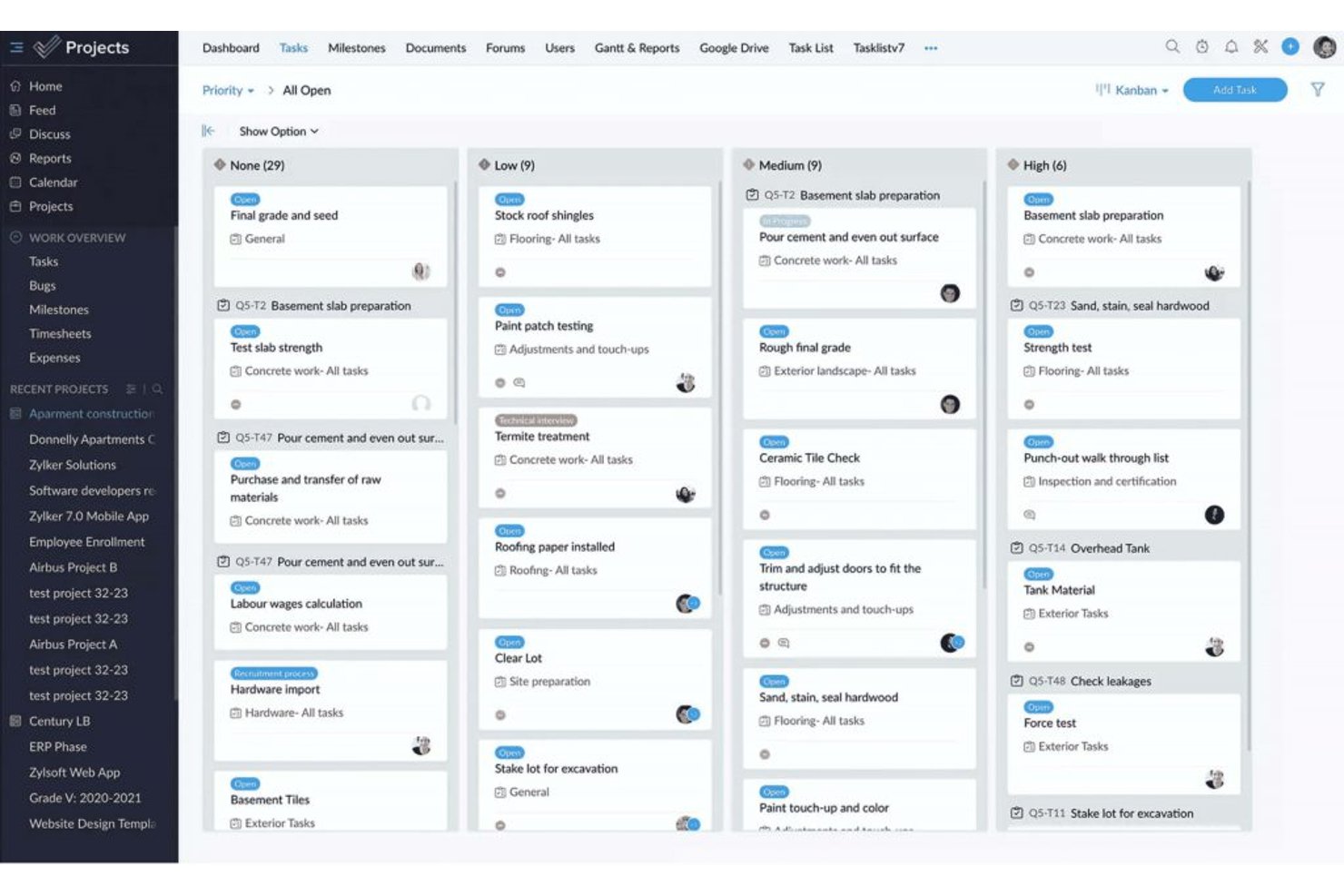Image resolution: width=1344 pixels, height=896 pixels.
Task: Open the Documents tab
Action: 436,48
